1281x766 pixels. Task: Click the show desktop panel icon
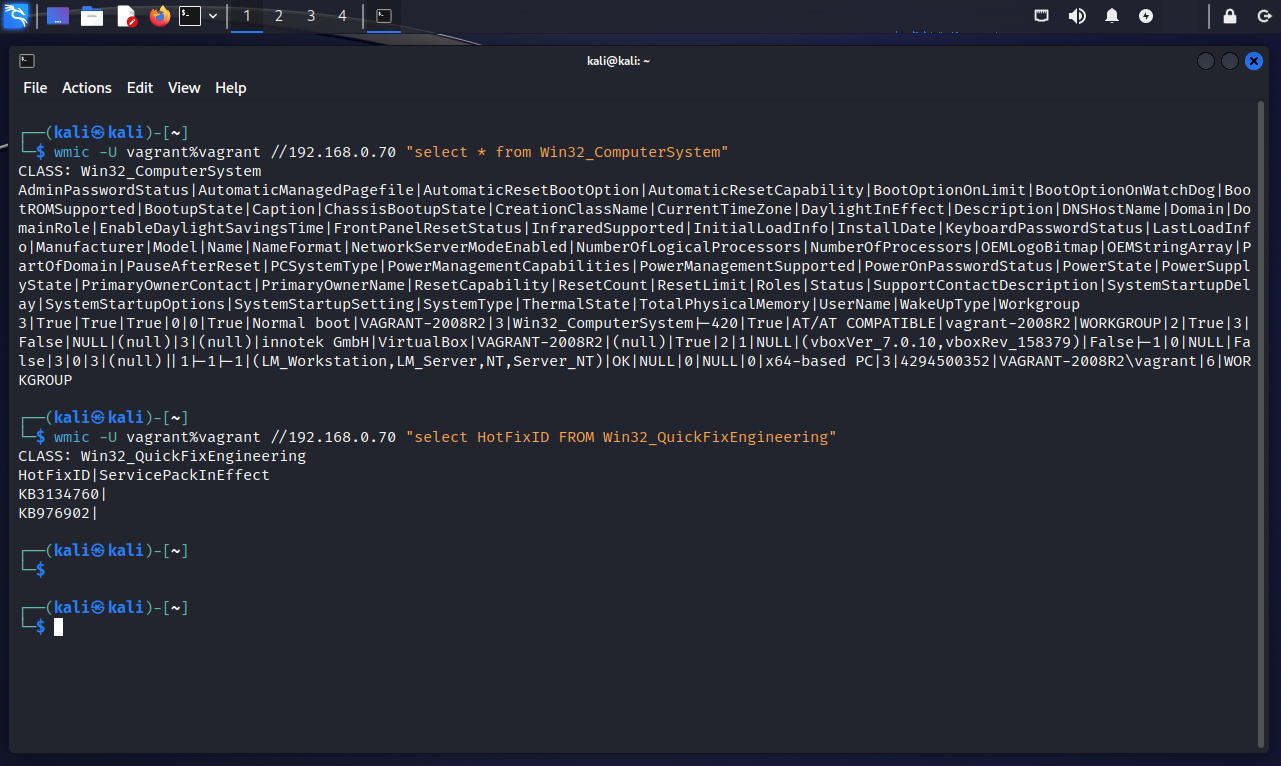(x=58, y=16)
